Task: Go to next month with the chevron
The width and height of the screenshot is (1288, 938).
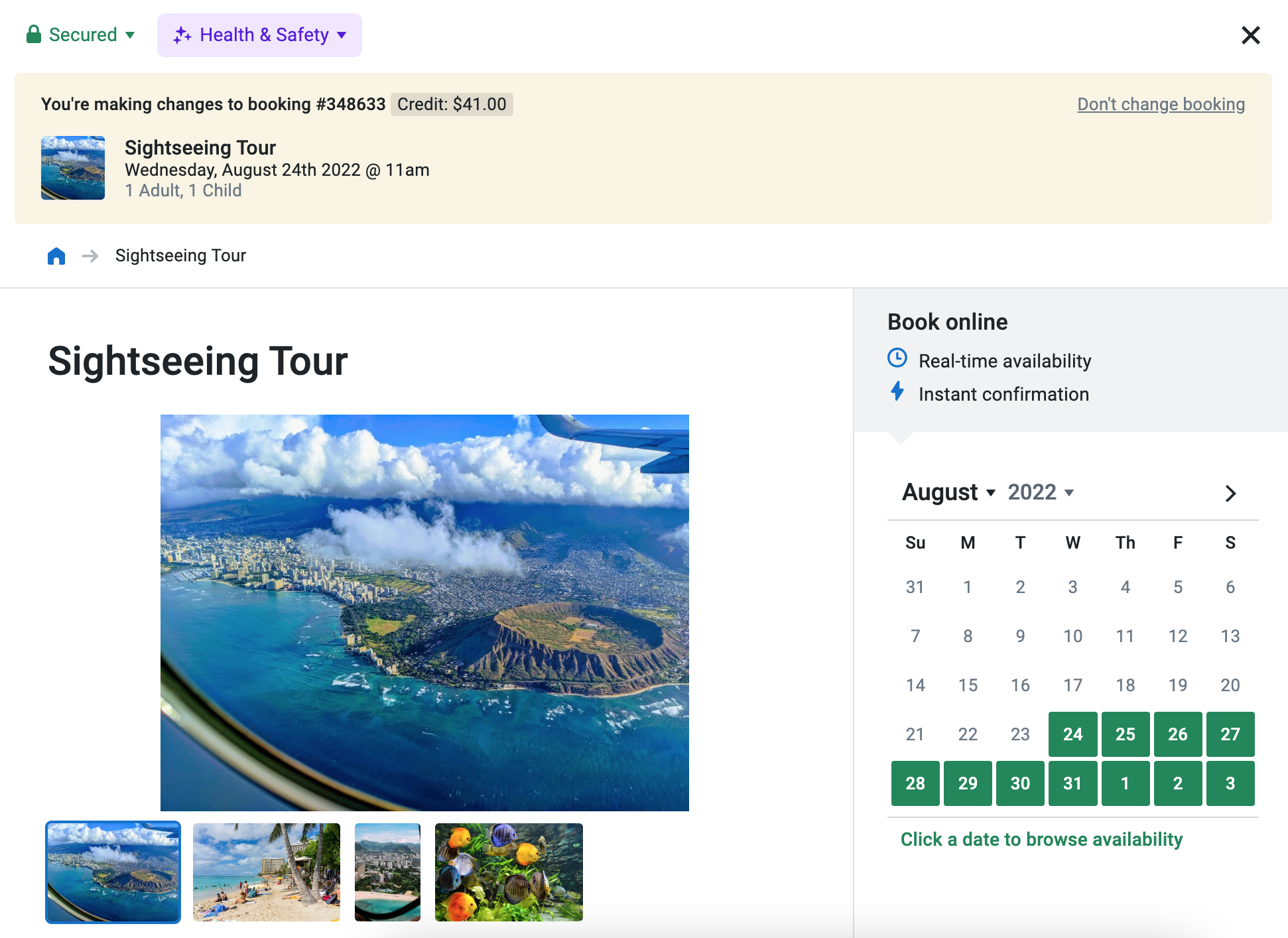Action: pos(1230,494)
